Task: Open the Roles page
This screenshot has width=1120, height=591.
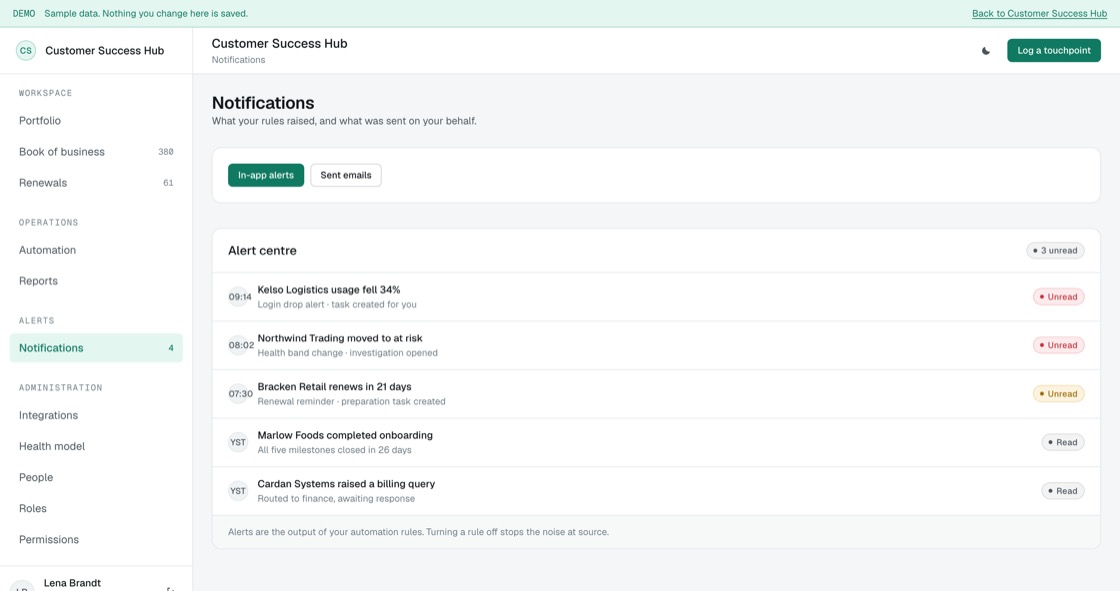Action: tap(96, 508)
